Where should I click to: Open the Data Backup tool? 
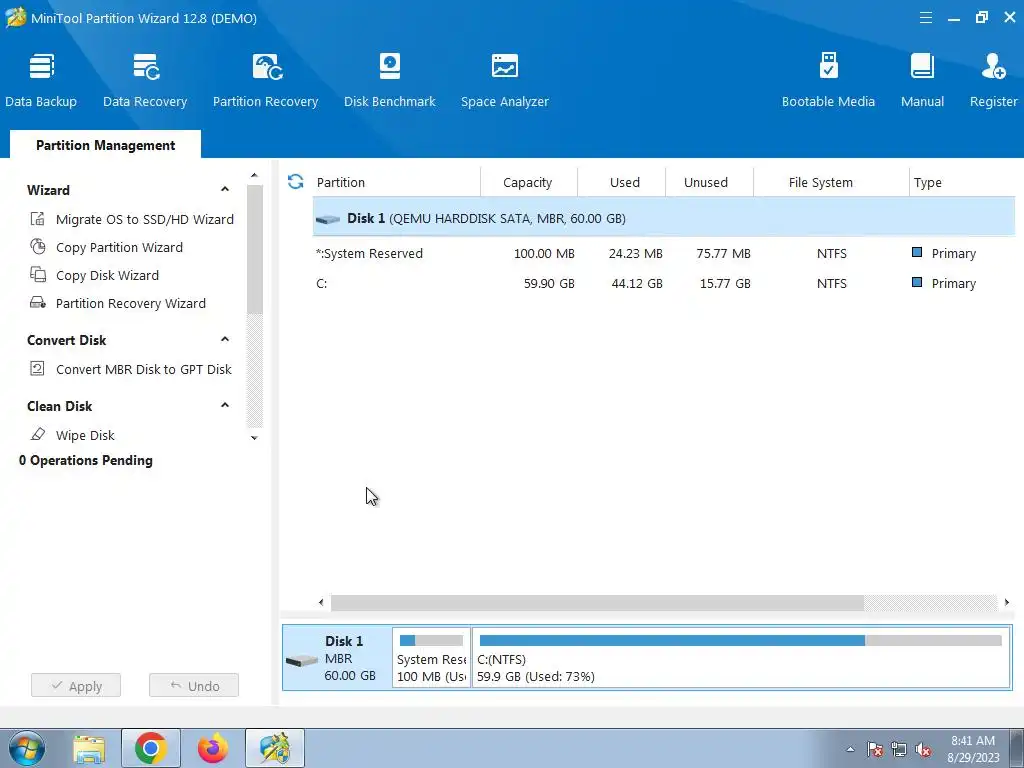tap(41, 80)
